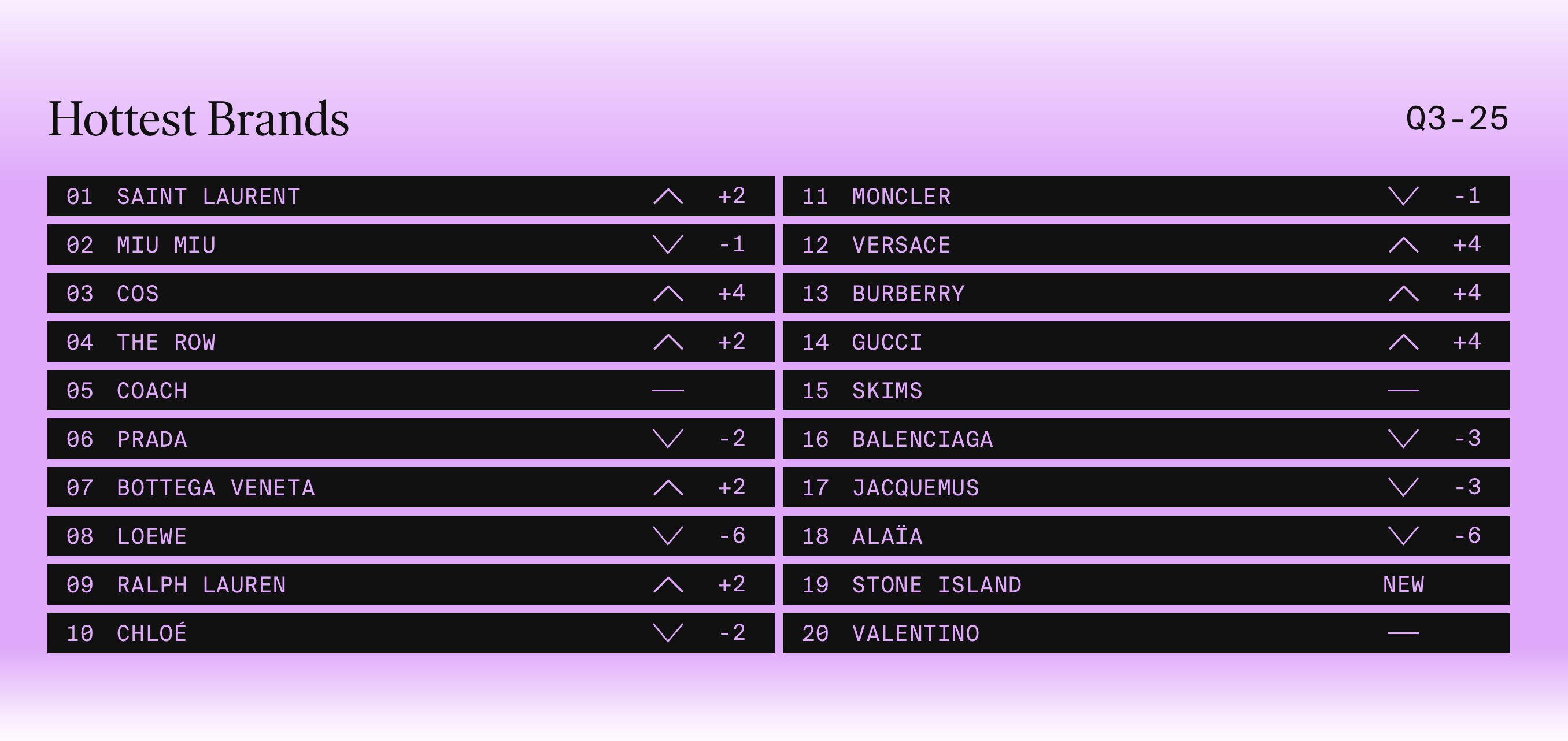Click the up arrow in the Gucci row

pos(1403,343)
